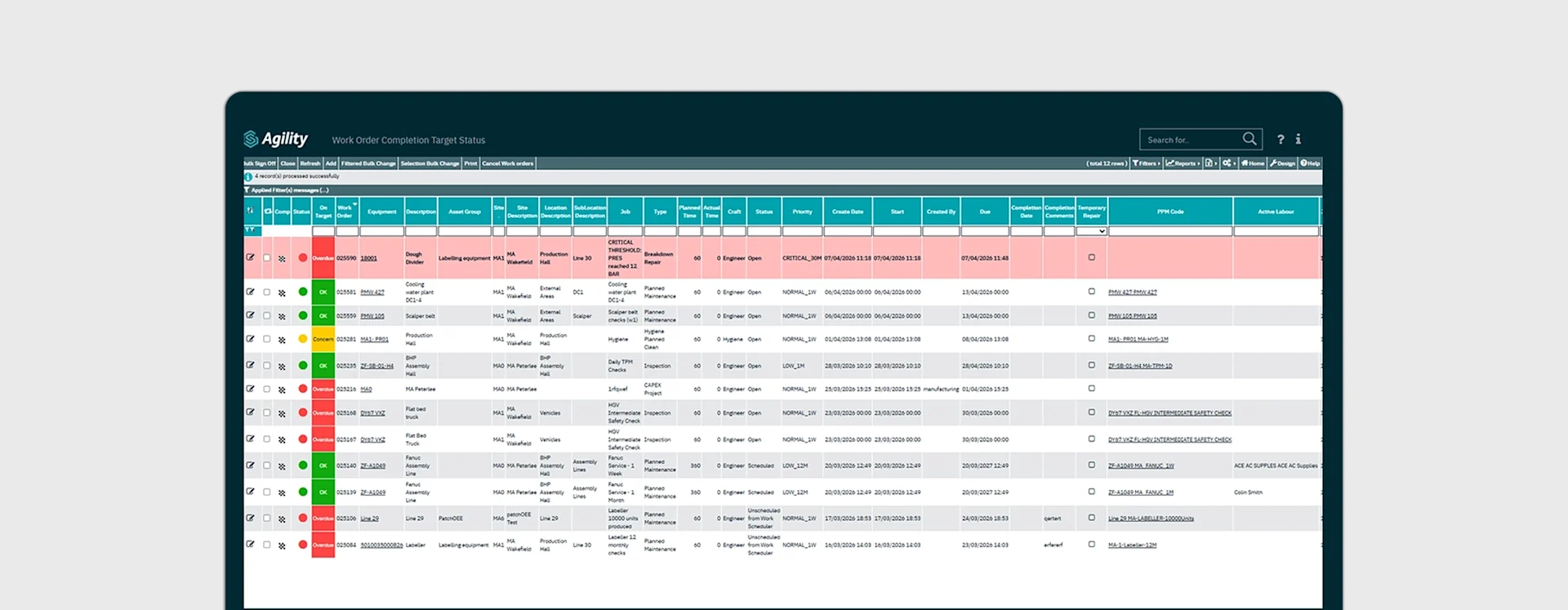
Task: Open the Temporary Repair filter dropdown
Action: point(1092,231)
